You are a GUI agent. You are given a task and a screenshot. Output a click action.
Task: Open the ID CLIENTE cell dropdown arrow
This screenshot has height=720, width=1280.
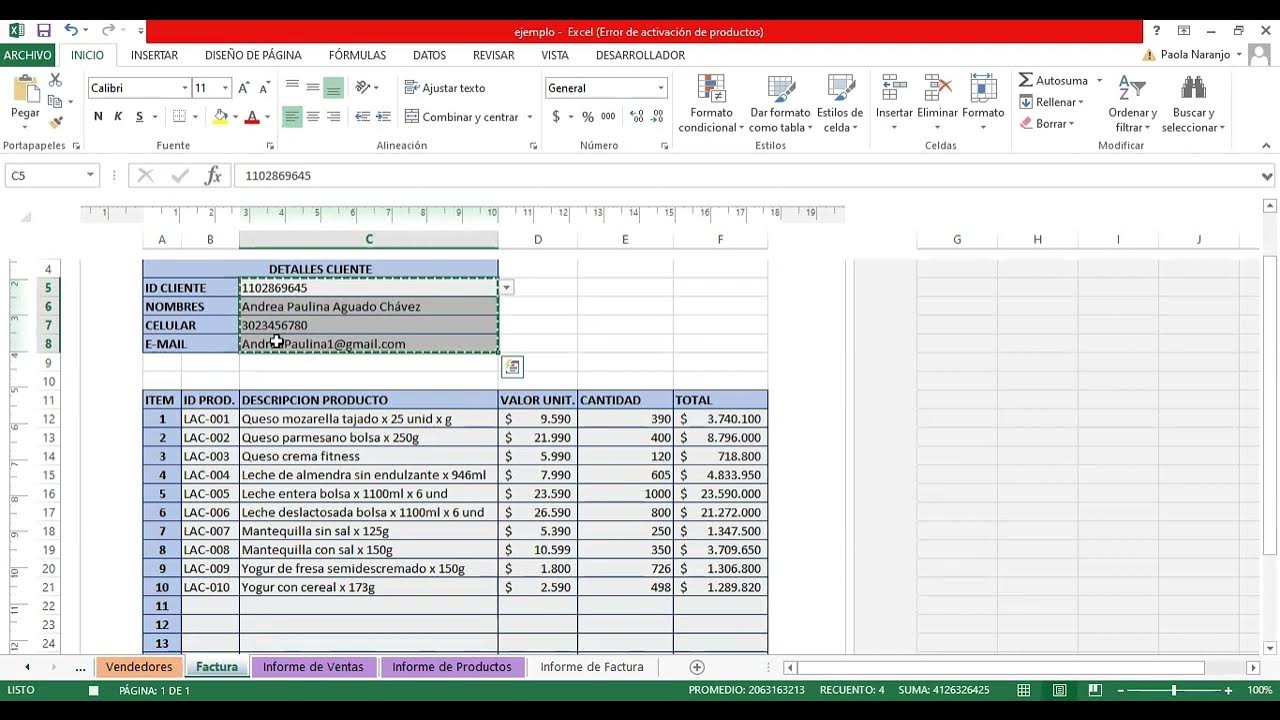pos(507,288)
